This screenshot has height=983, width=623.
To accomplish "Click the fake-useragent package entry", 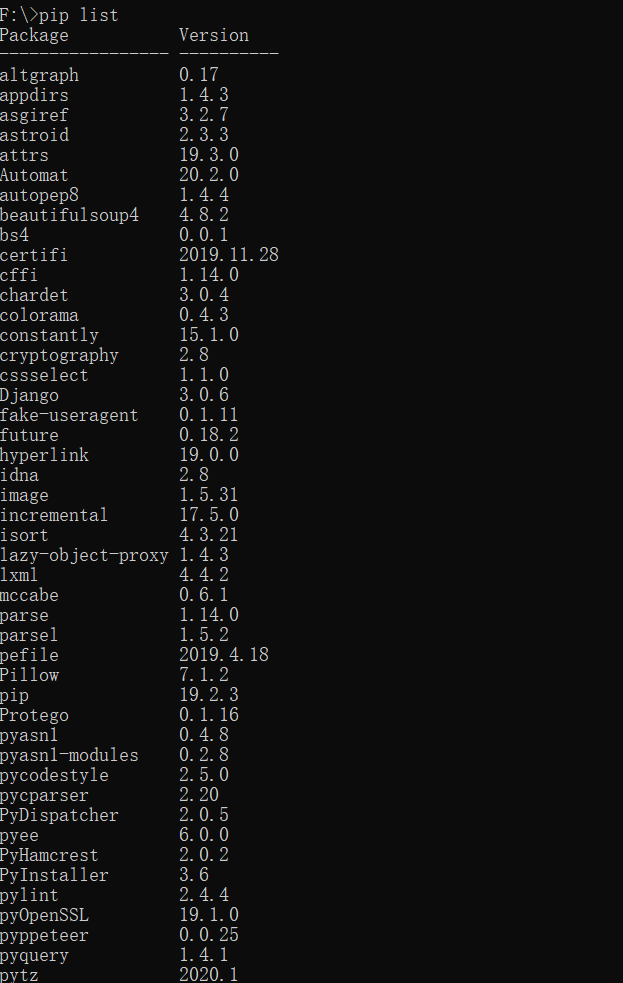I will pos(69,416).
